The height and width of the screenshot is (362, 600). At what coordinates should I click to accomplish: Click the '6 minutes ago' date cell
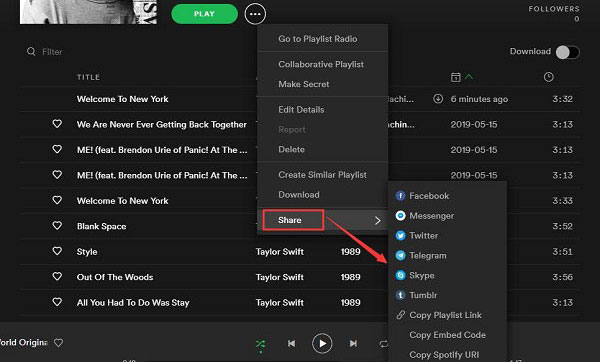coord(479,99)
